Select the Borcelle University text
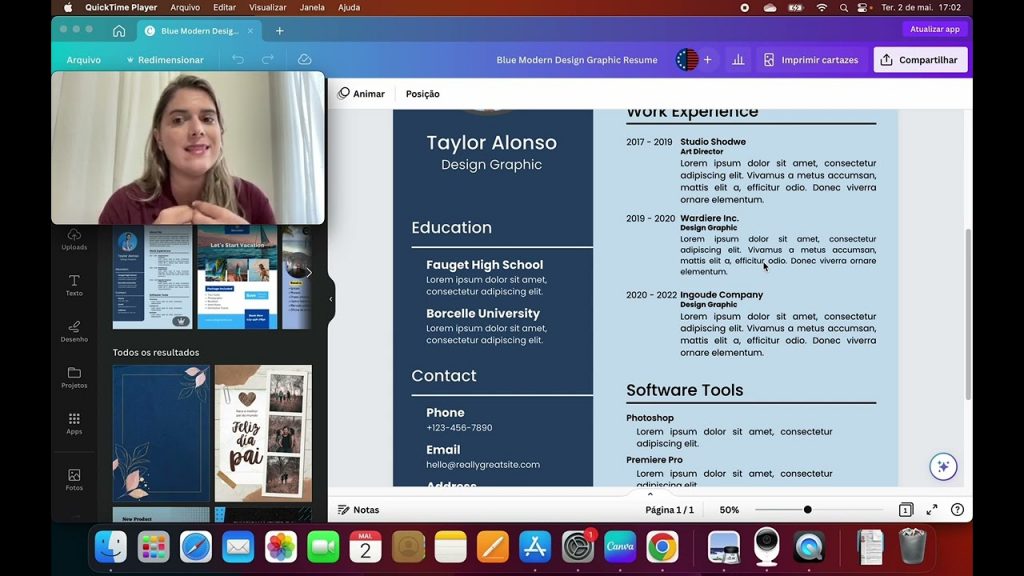This screenshot has height=576, width=1024. pos(483,313)
